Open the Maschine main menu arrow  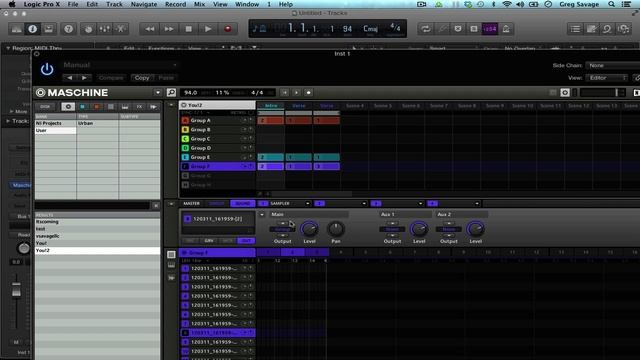pos(158,93)
